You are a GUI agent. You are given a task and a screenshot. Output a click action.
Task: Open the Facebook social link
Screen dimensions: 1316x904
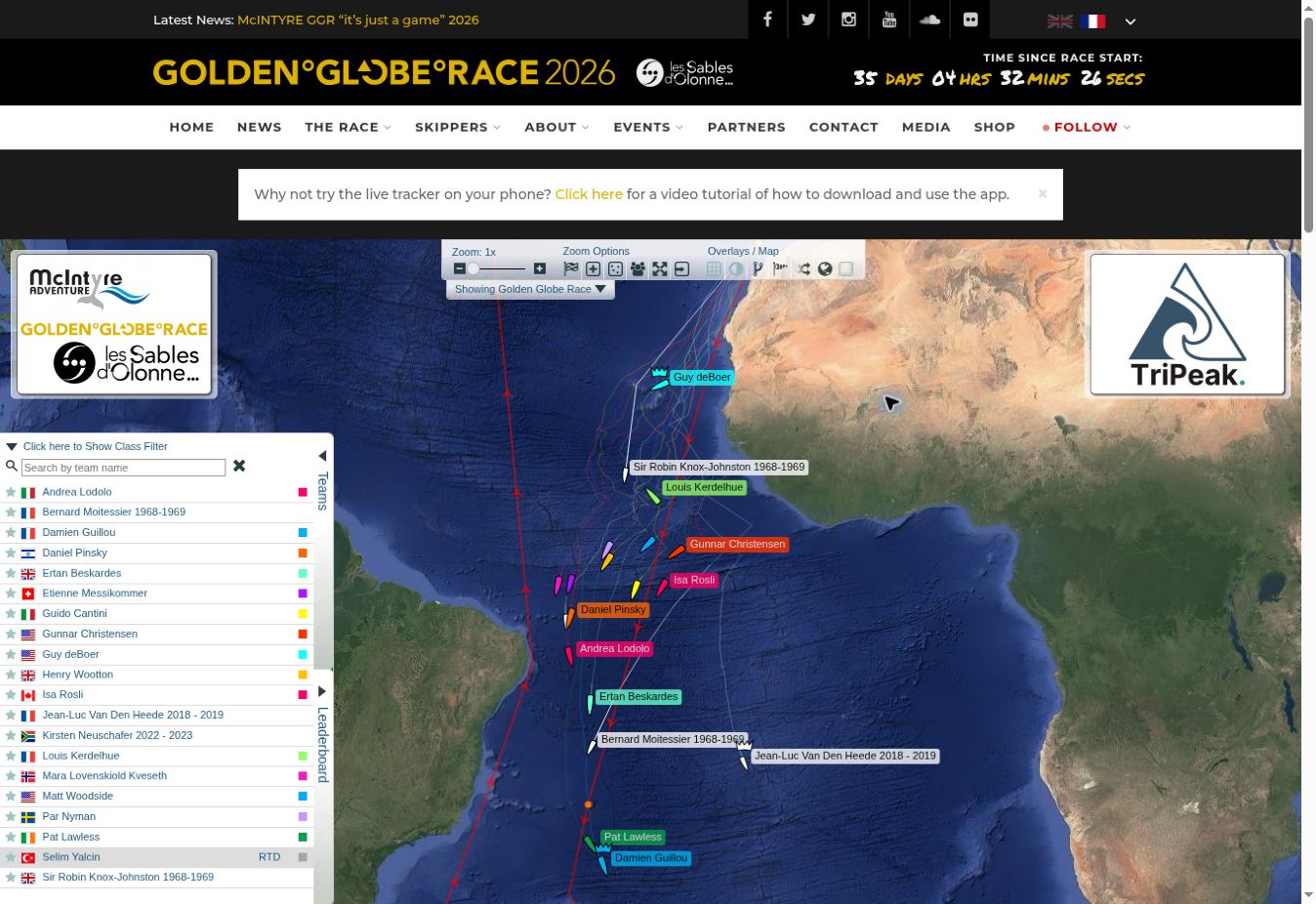[768, 20]
